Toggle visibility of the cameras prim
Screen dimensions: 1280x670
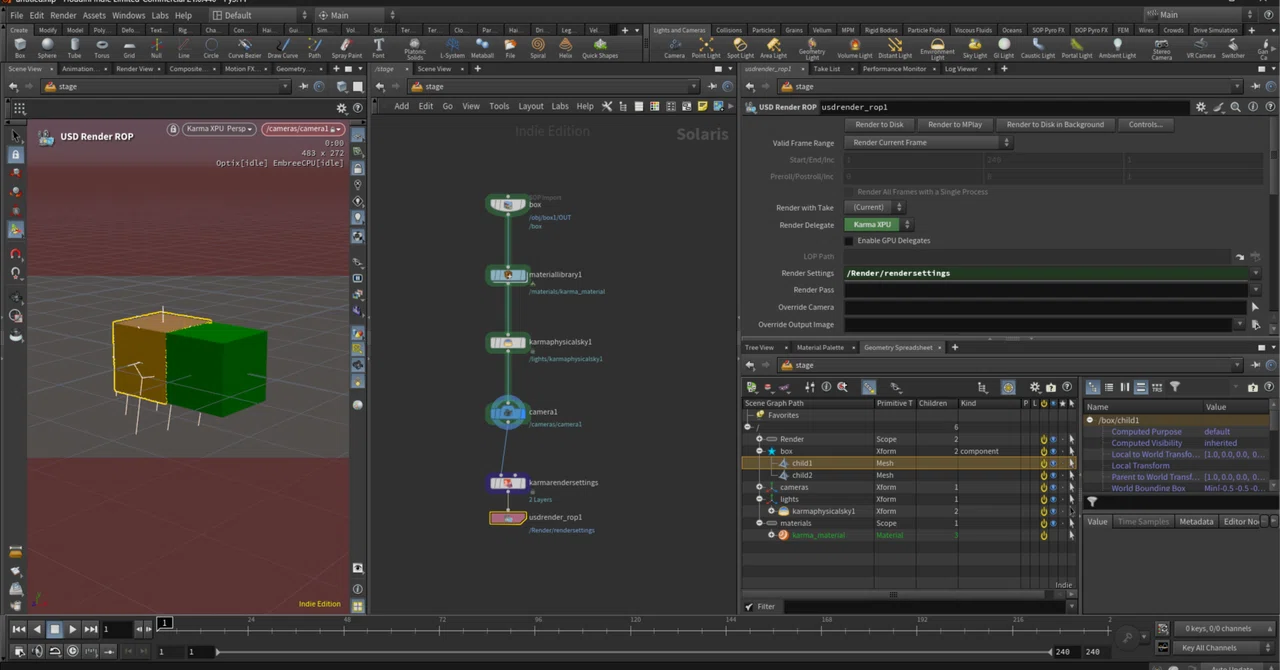[1053, 488]
